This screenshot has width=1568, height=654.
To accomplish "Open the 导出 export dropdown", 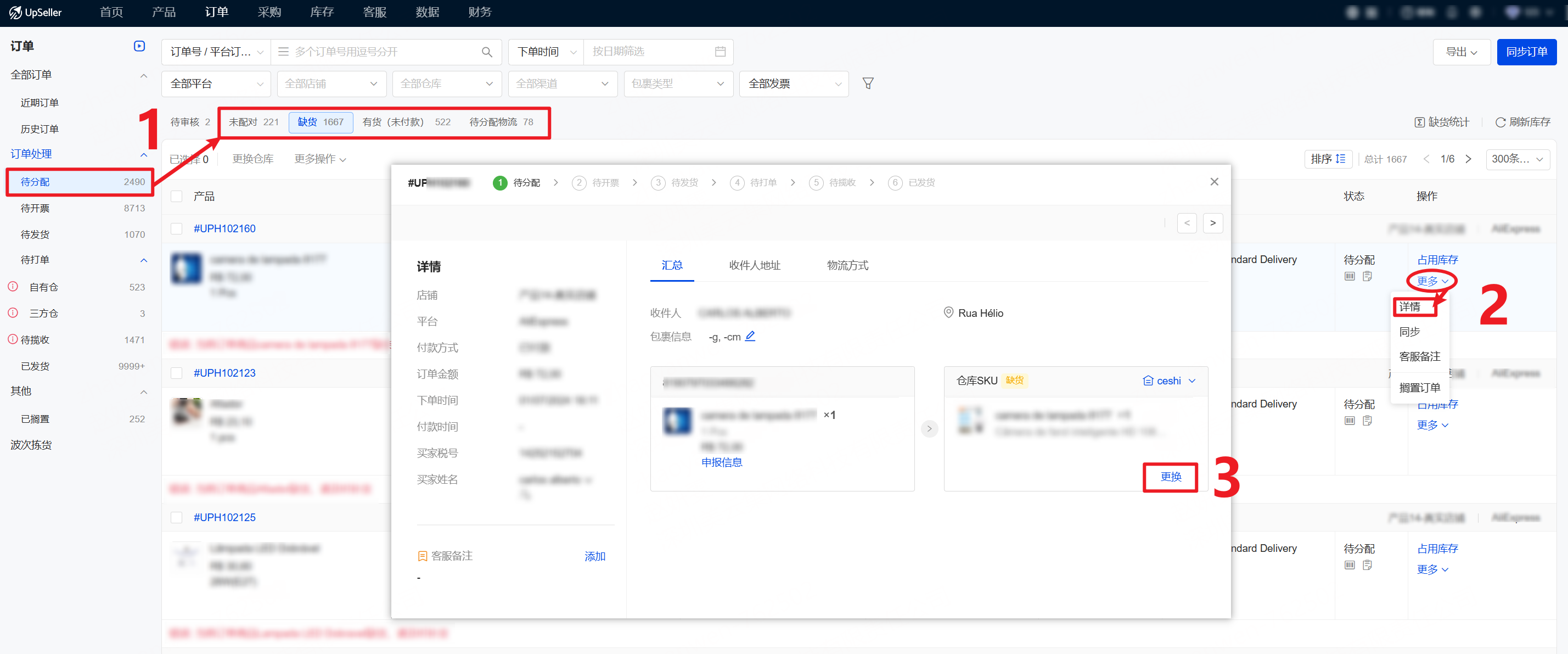I will click(1461, 52).
